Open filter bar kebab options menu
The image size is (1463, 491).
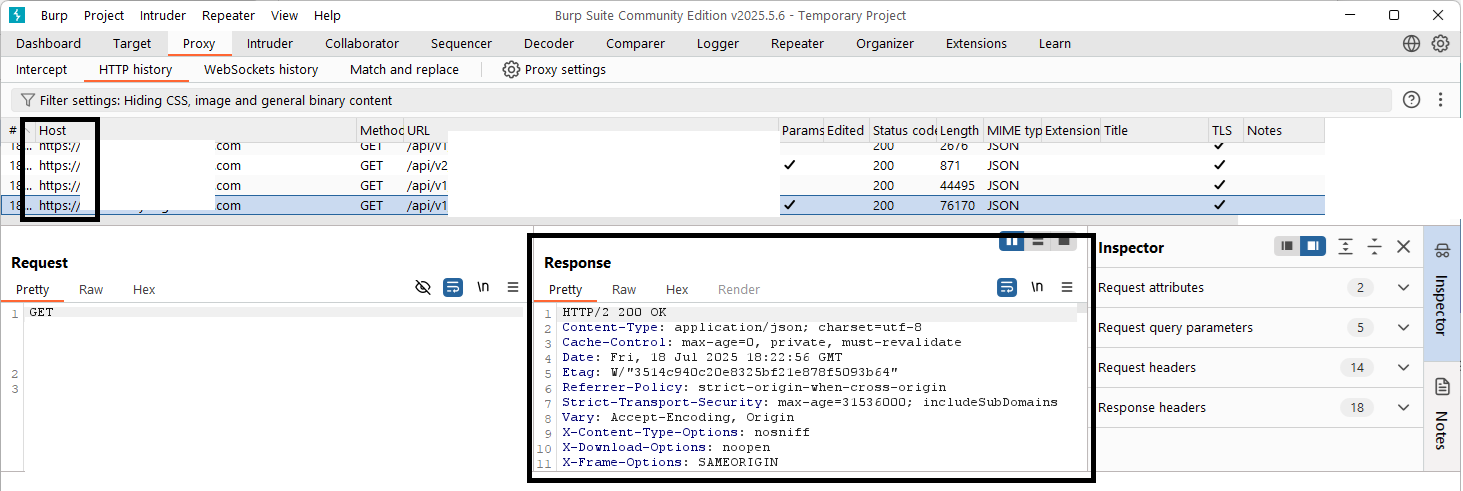click(x=1441, y=99)
